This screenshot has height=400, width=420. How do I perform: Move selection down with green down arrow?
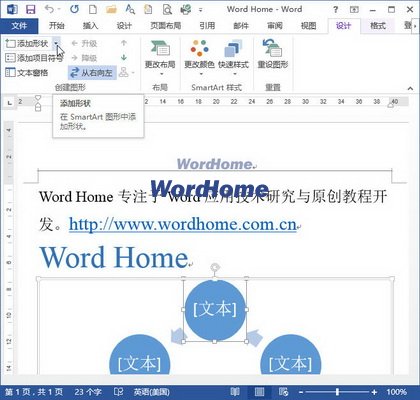pyautogui.click(x=124, y=58)
